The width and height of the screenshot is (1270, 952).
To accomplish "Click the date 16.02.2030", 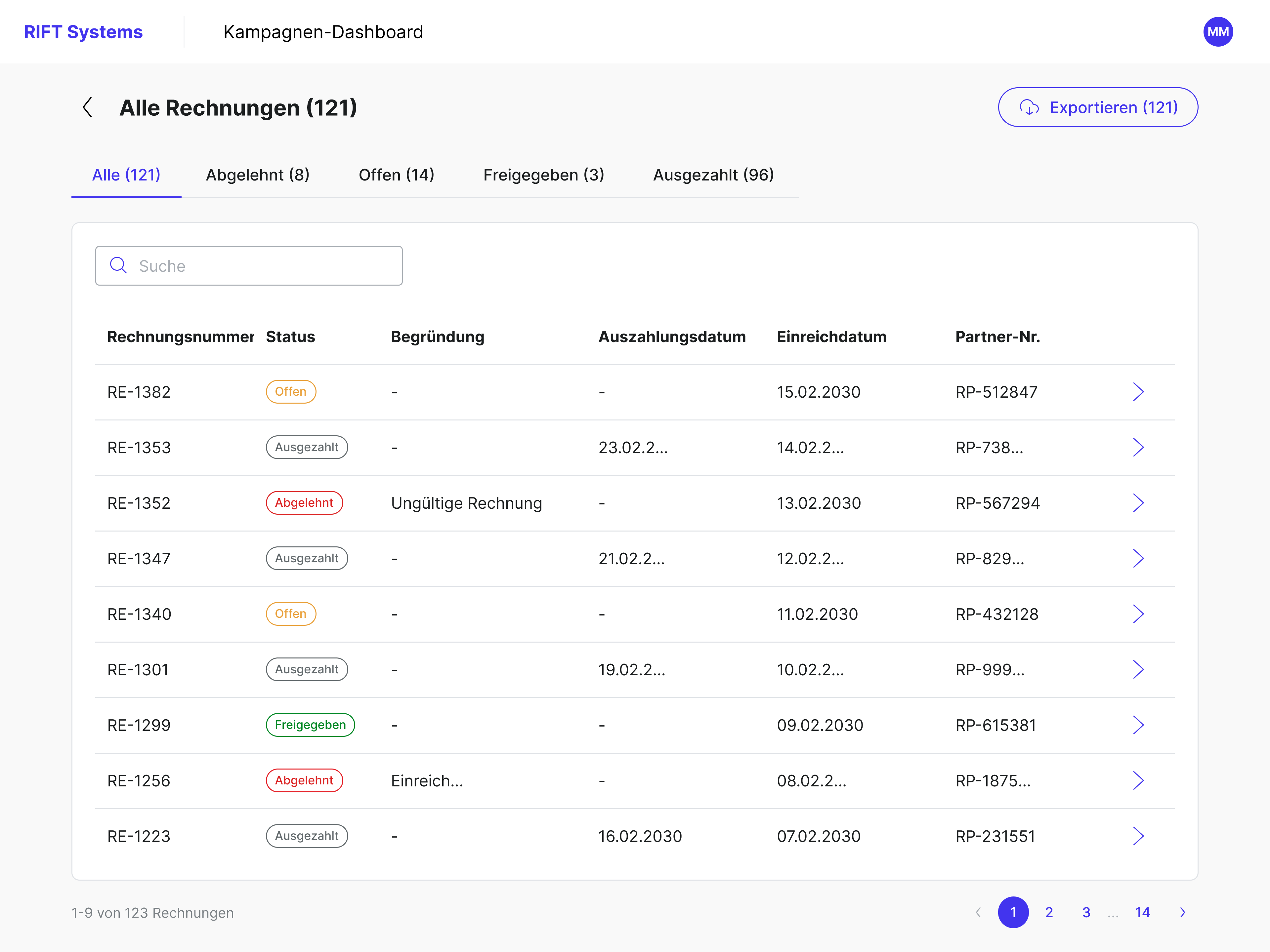I will click(640, 836).
